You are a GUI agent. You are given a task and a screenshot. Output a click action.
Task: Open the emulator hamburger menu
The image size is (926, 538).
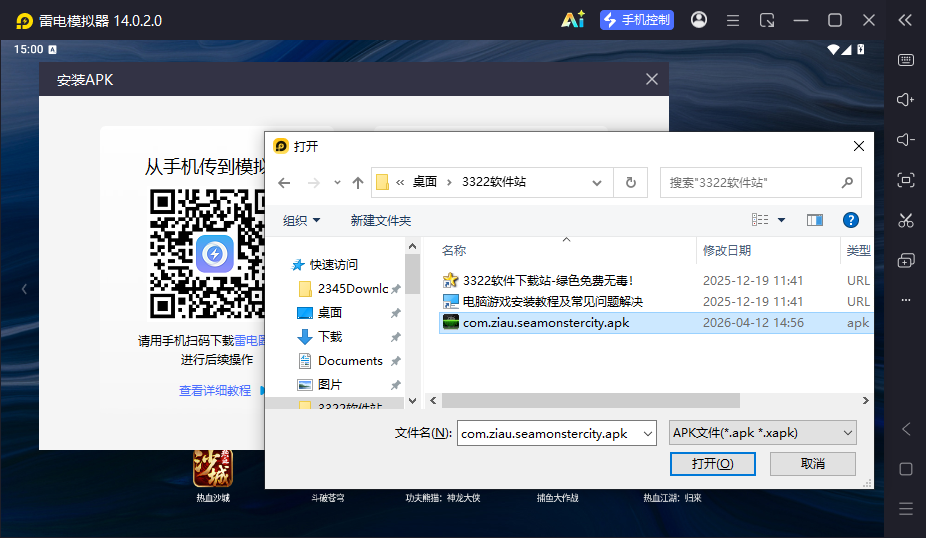(x=733, y=21)
